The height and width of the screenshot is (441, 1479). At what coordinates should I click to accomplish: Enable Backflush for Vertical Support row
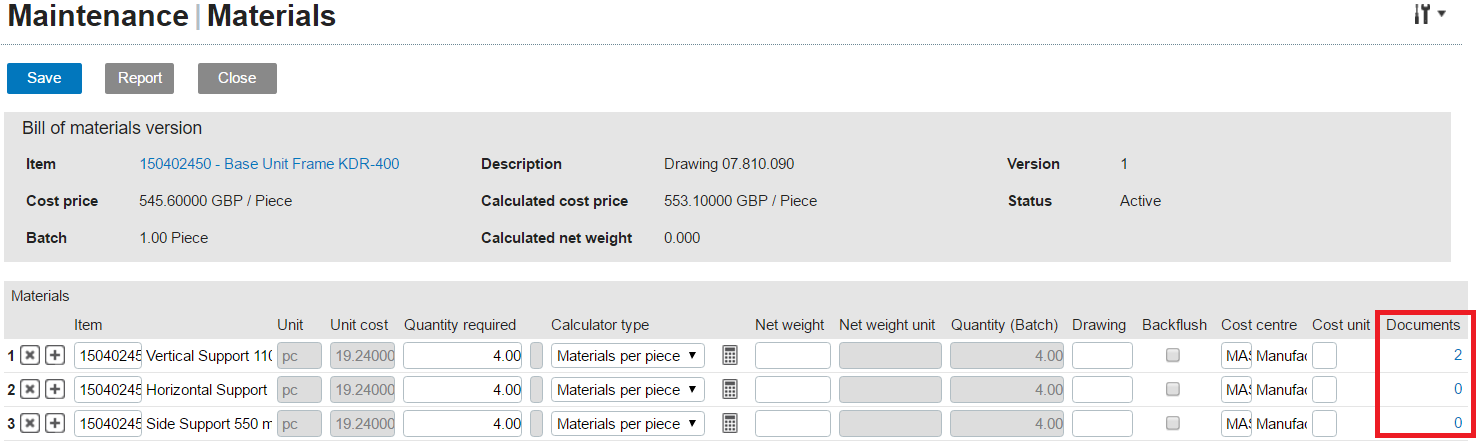point(1173,355)
